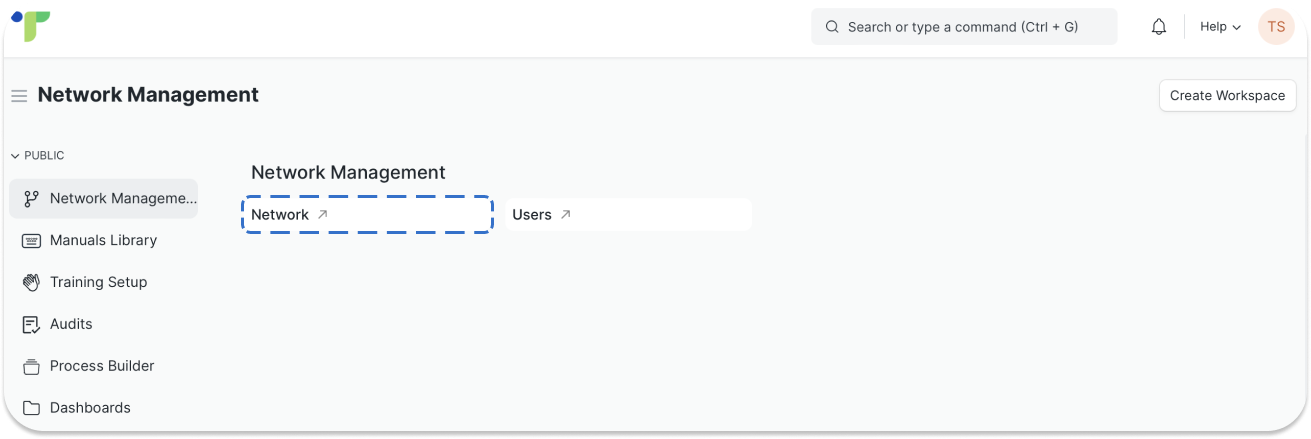Click the Dashboards folder icon

coord(31,408)
